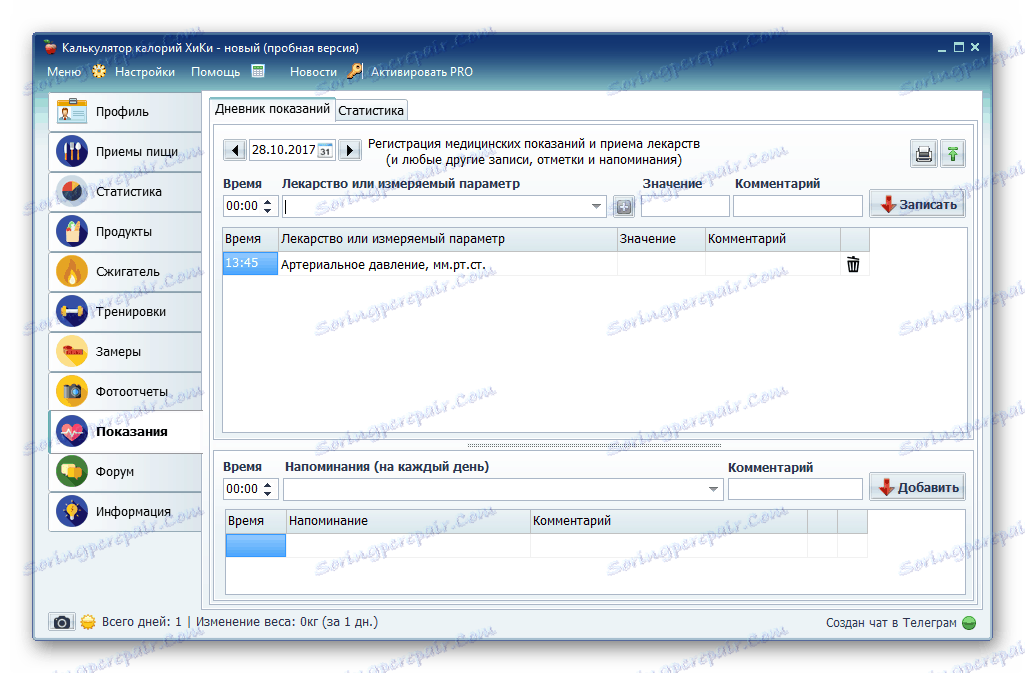Go to previous day arrow
This screenshot has height=673, width=1025.
coord(235,150)
